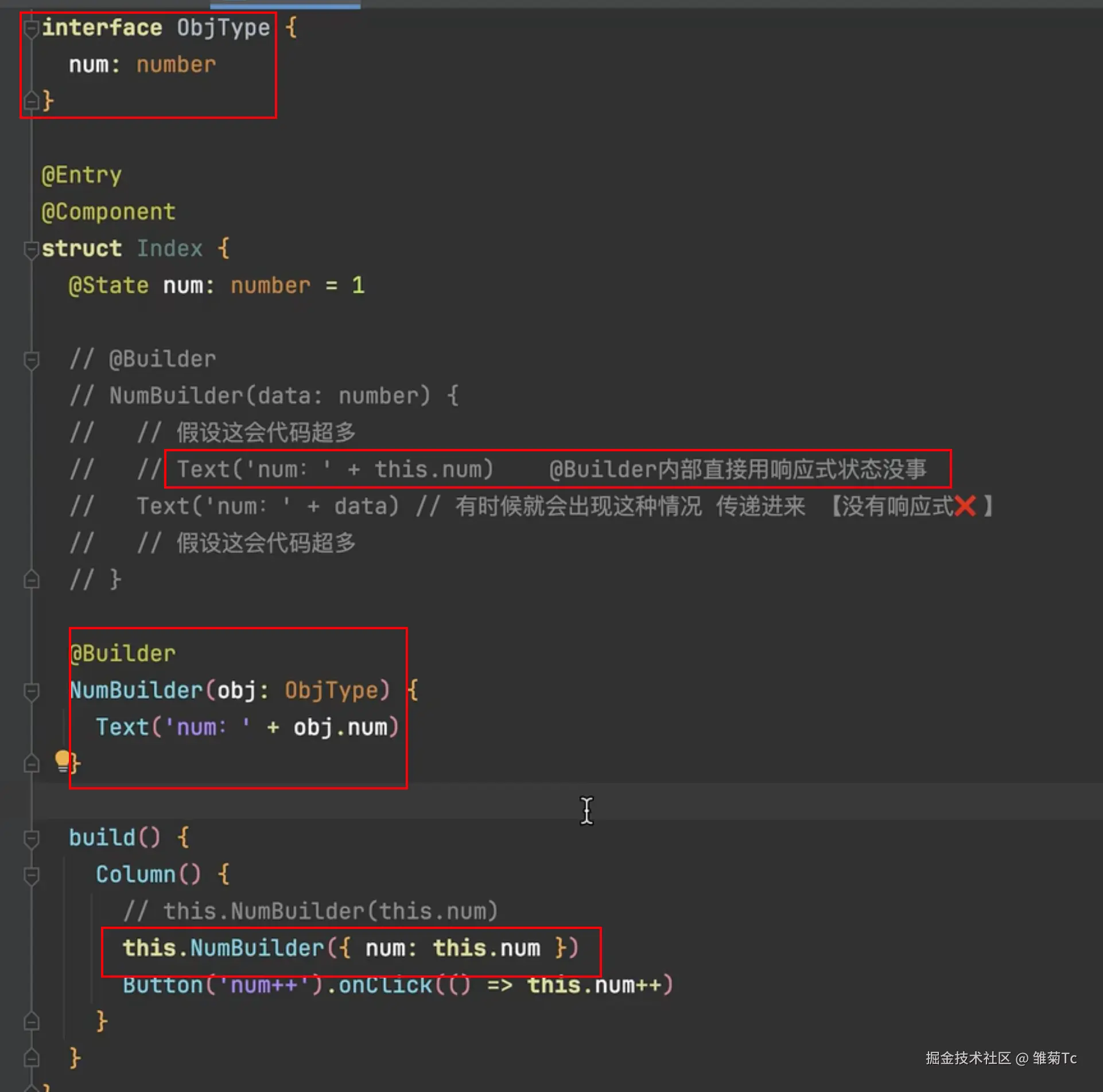Click the @Entry decorator
This screenshot has width=1103, height=1092.
click(x=81, y=175)
